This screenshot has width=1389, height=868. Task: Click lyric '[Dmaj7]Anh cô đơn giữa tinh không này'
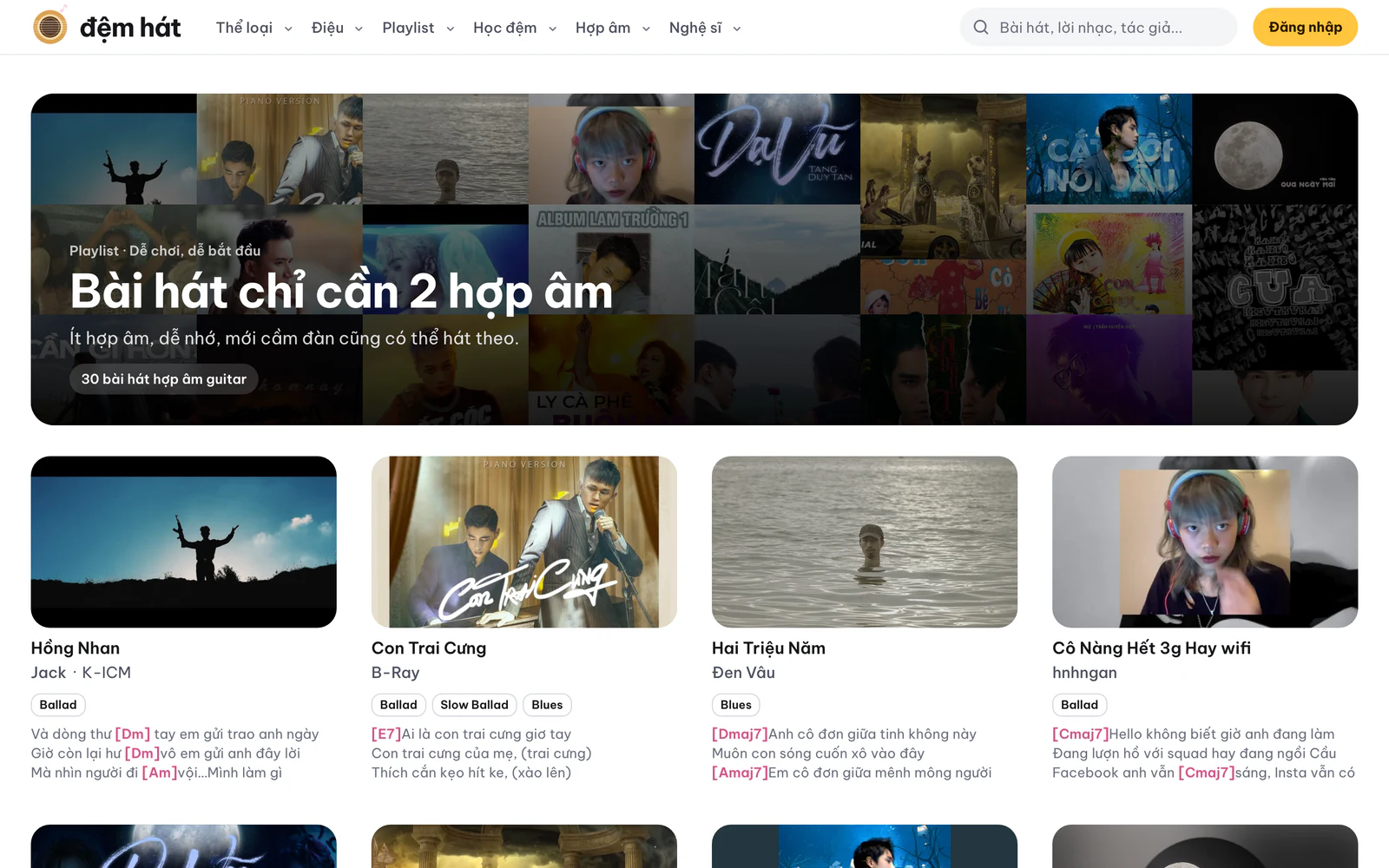coord(844,734)
